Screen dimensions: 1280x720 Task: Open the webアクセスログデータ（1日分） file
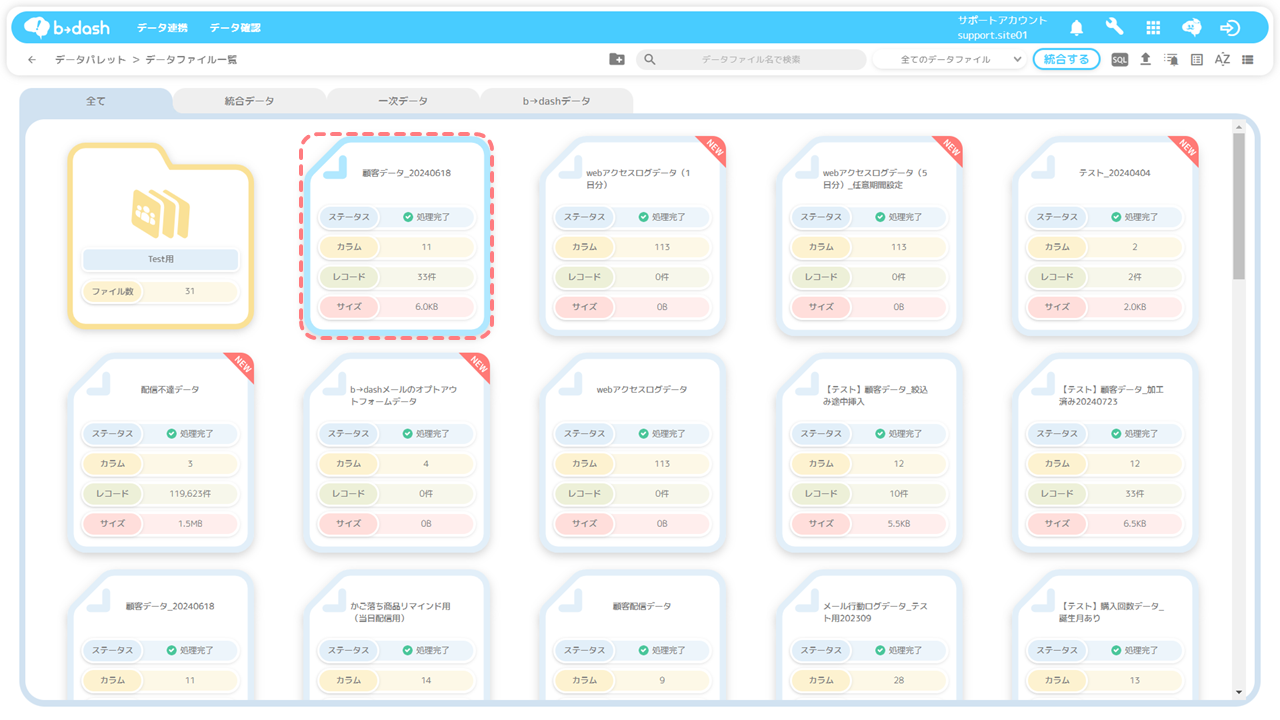(x=633, y=236)
